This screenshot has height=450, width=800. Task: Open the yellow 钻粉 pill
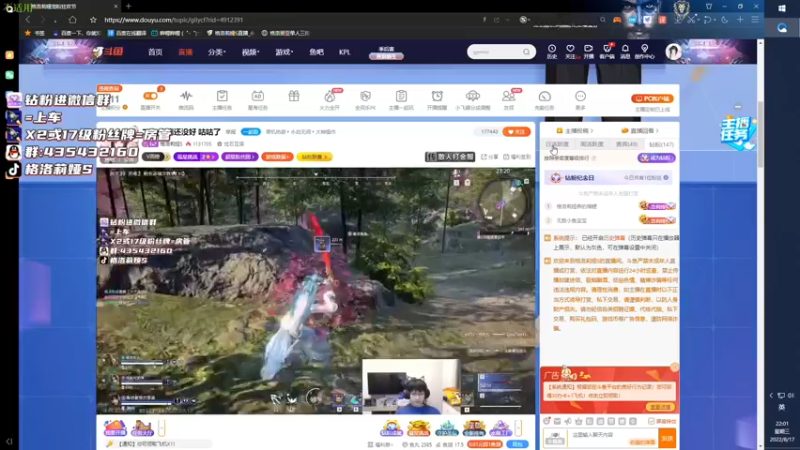314,157
